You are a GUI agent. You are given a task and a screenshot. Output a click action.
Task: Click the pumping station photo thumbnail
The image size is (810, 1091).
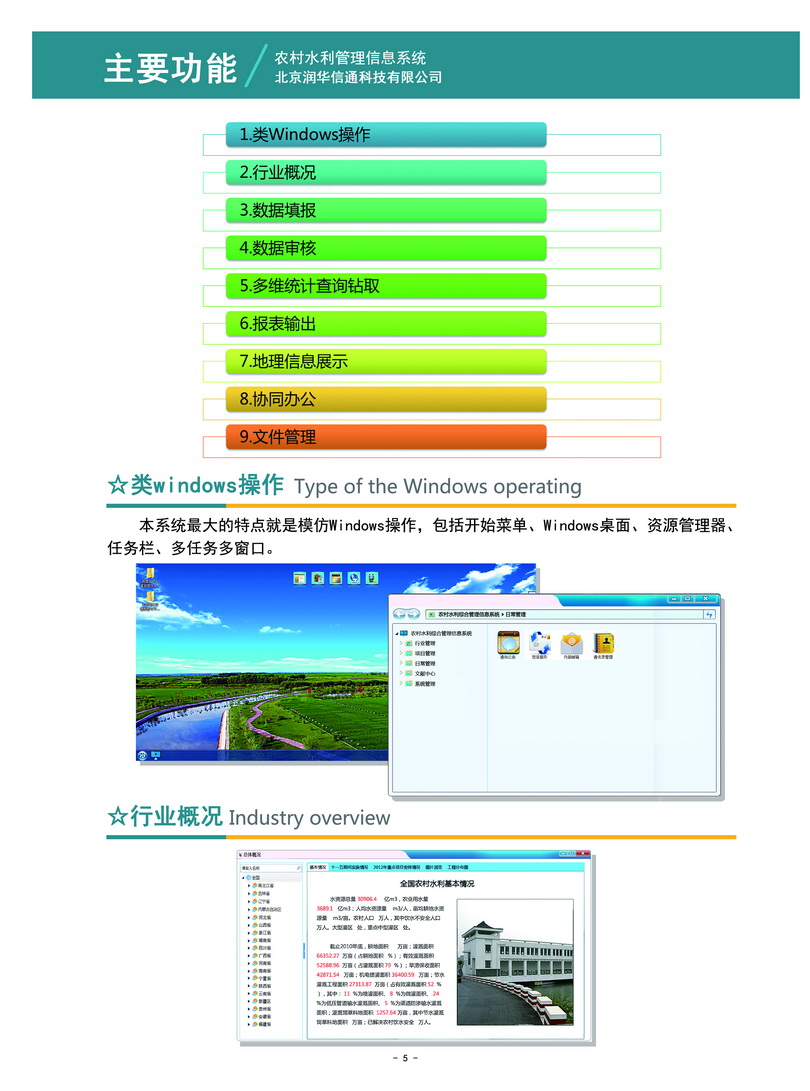(x=515, y=962)
